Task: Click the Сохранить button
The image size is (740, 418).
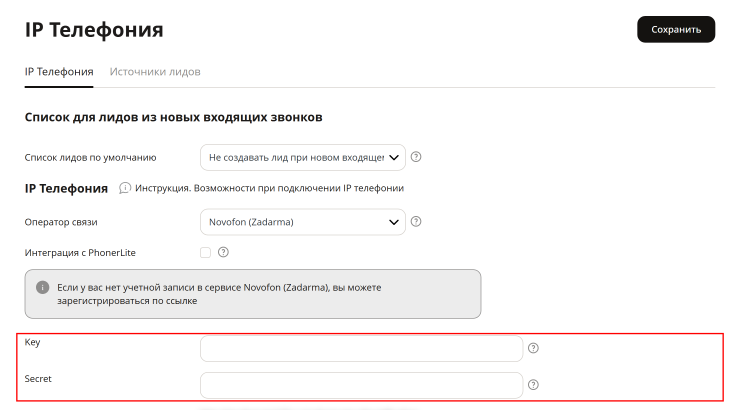Action: pyautogui.click(x=676, y=29)
